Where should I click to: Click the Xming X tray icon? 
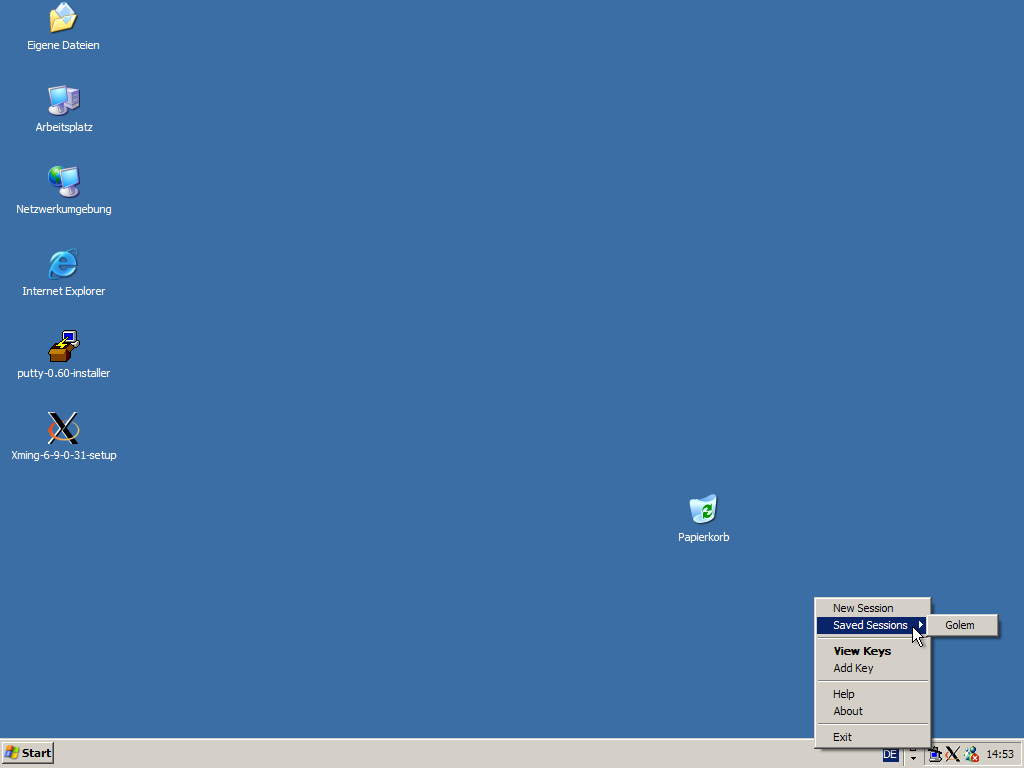pyautogui.click(x=953, y=754)
